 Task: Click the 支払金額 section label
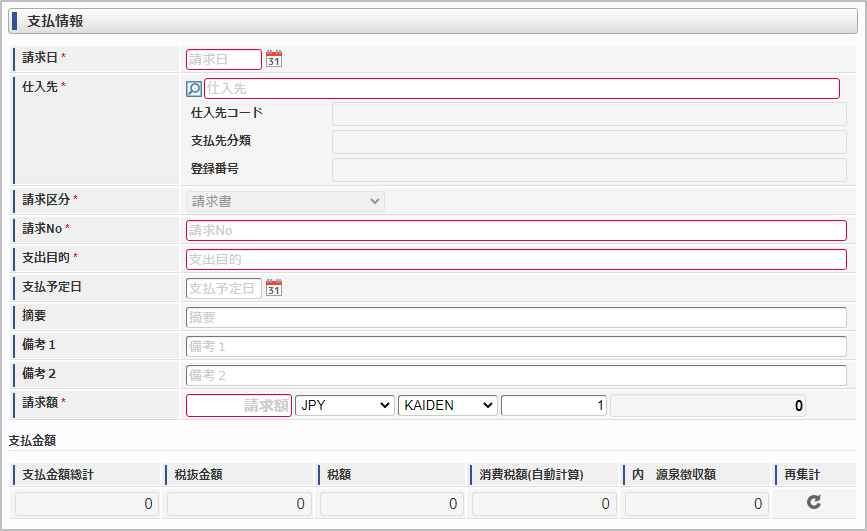32,441
